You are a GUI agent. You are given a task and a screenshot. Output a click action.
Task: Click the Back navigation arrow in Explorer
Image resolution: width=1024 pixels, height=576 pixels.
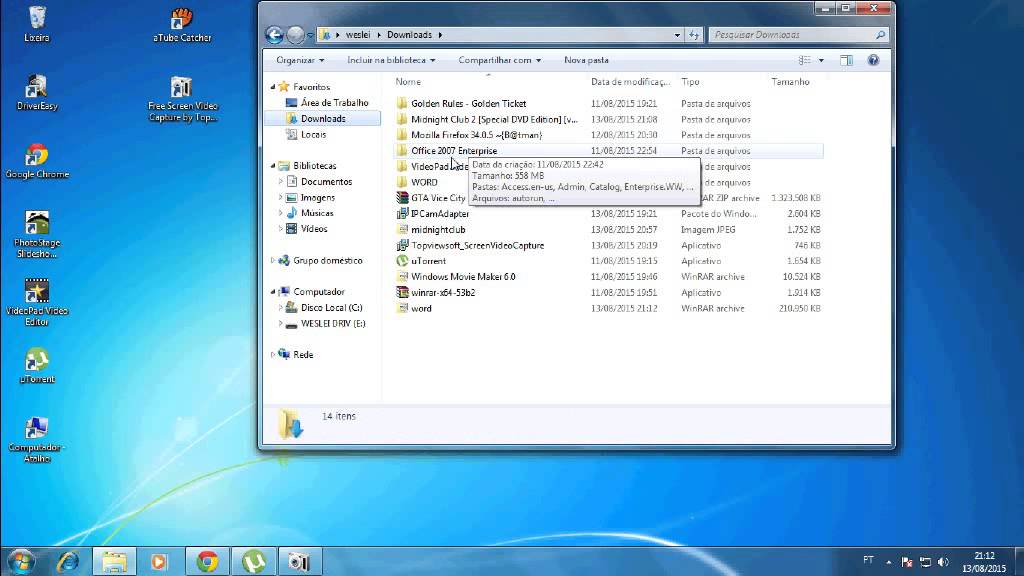click(x=274, y=35)
